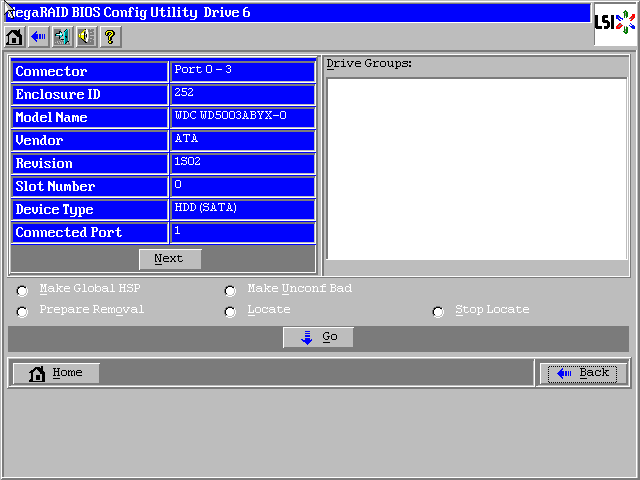The width and height of the screenshot is (640, 480).
Task: Select the Locate radio button
Action: click(x=230, y=312)
